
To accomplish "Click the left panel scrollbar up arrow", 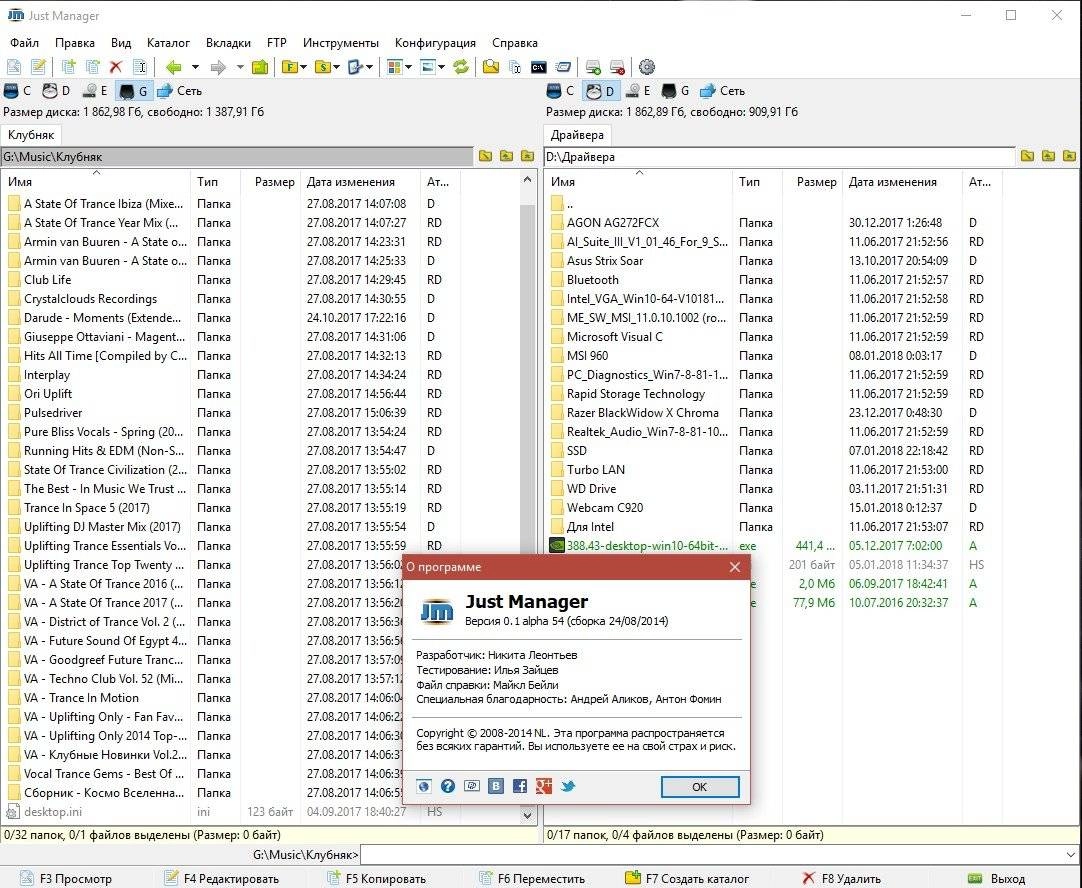I will pos(528,179).
